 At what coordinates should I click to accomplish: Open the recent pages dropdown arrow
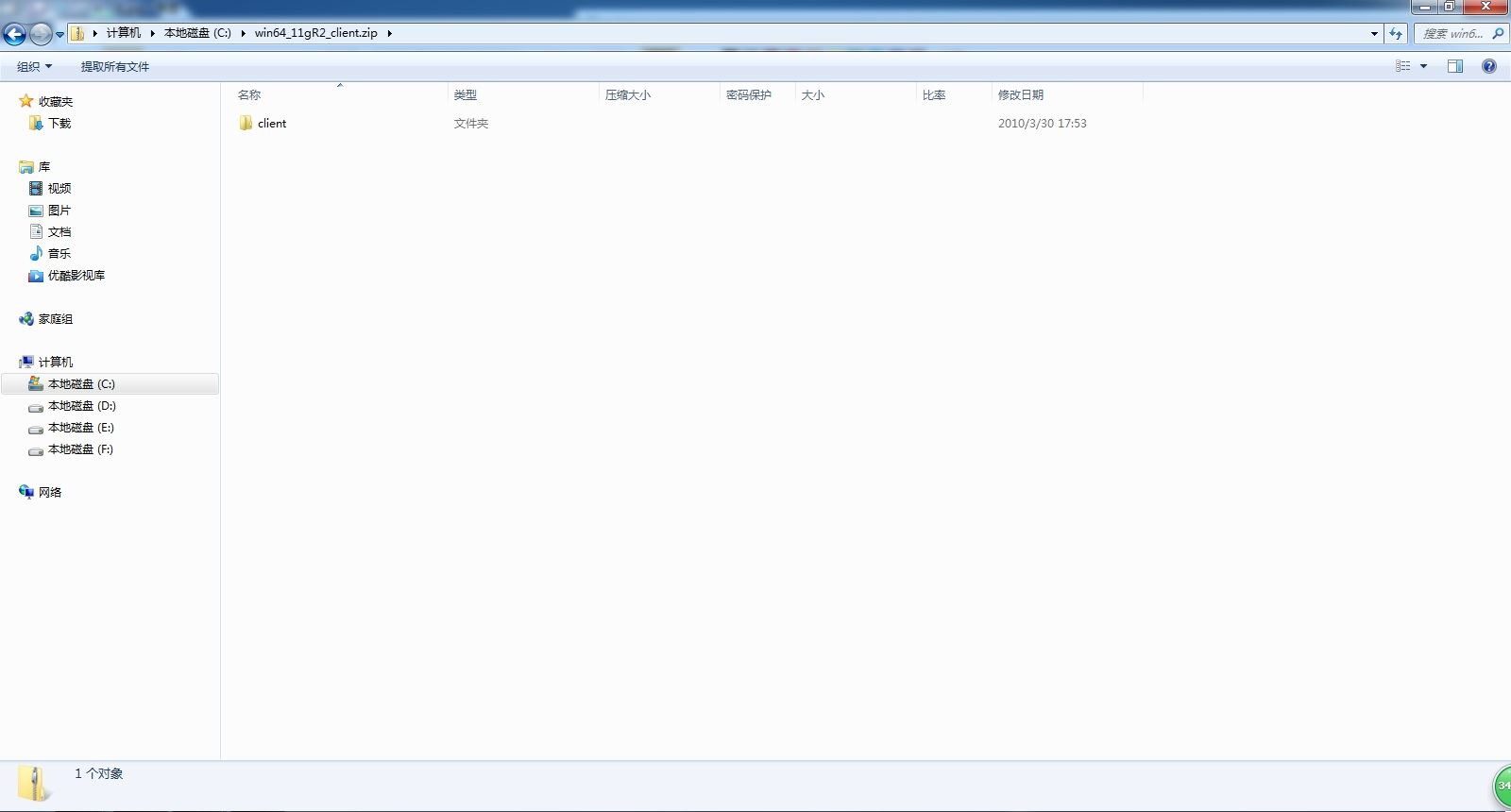point(59,35)
